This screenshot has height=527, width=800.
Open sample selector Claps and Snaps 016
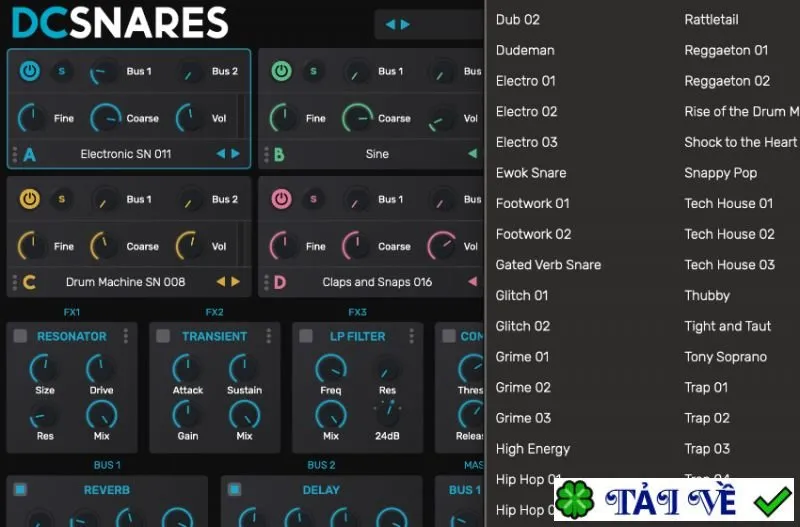point(377,282)
